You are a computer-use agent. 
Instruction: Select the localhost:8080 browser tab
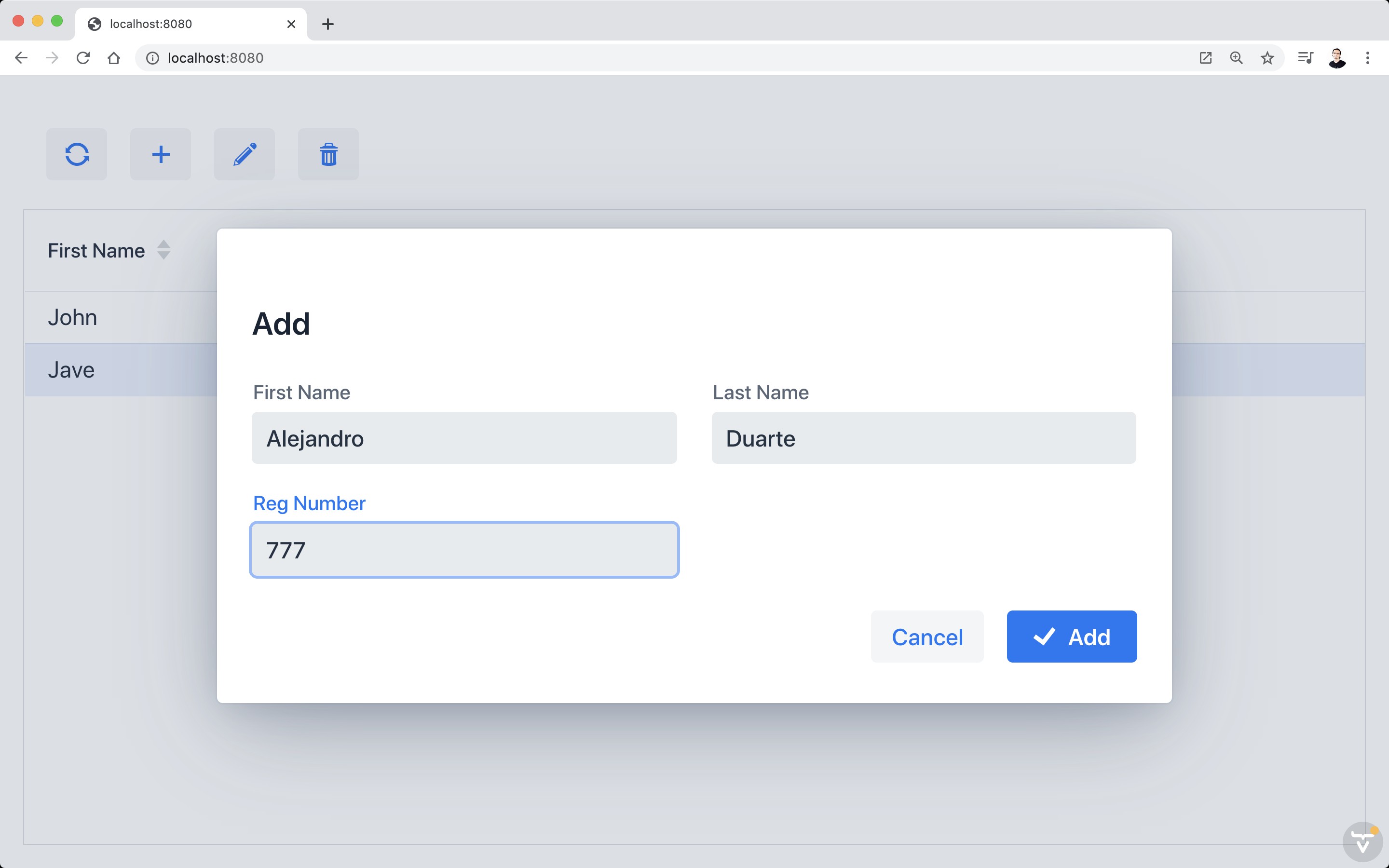click(x=172, y=24)
